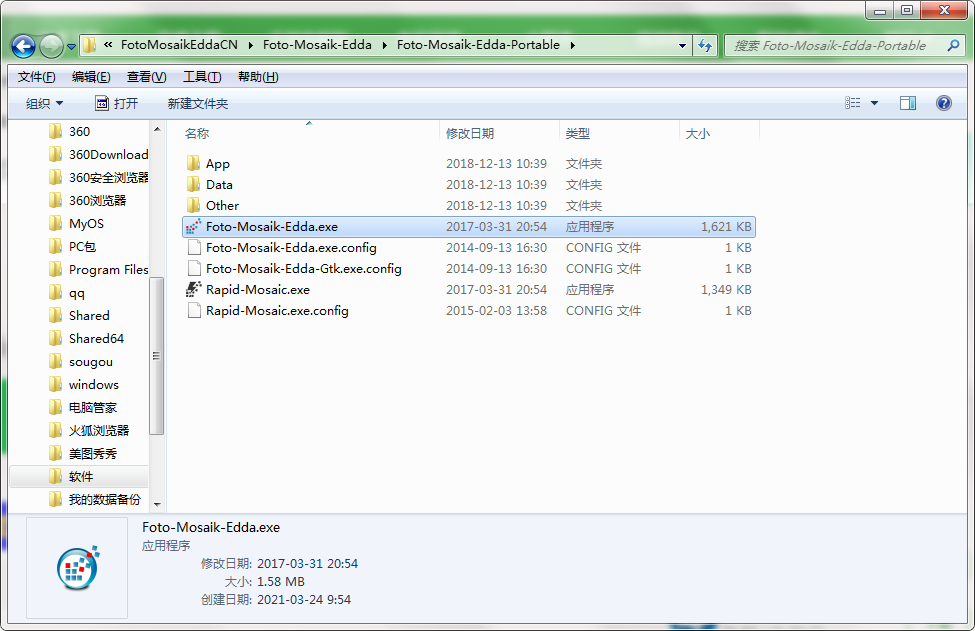975x631 pixels.
Task: Select PC包 folder in tree
Action: tap(72, 246)
